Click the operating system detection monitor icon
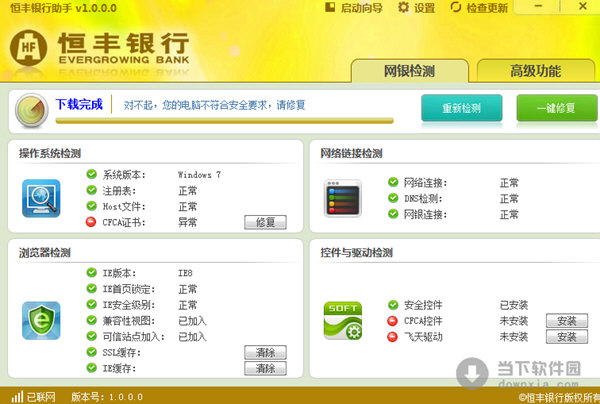This screenshot has height=404, width=600. (41, 198)
